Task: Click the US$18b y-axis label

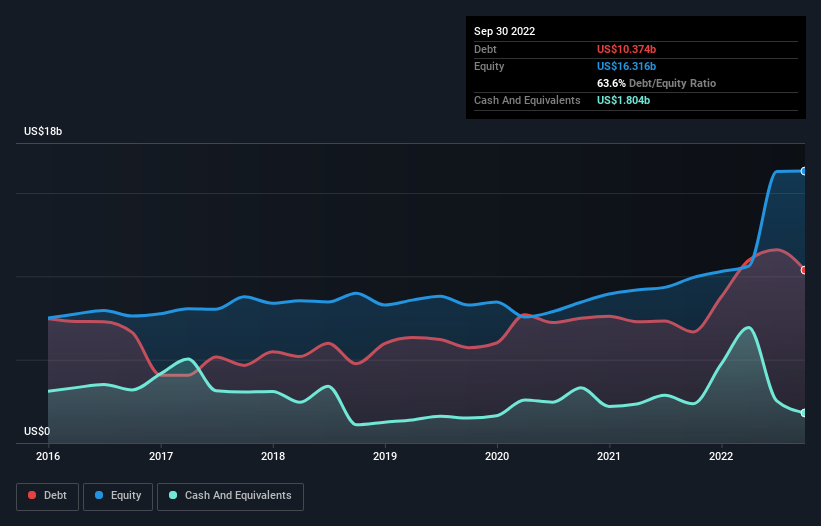Action: 43,131
